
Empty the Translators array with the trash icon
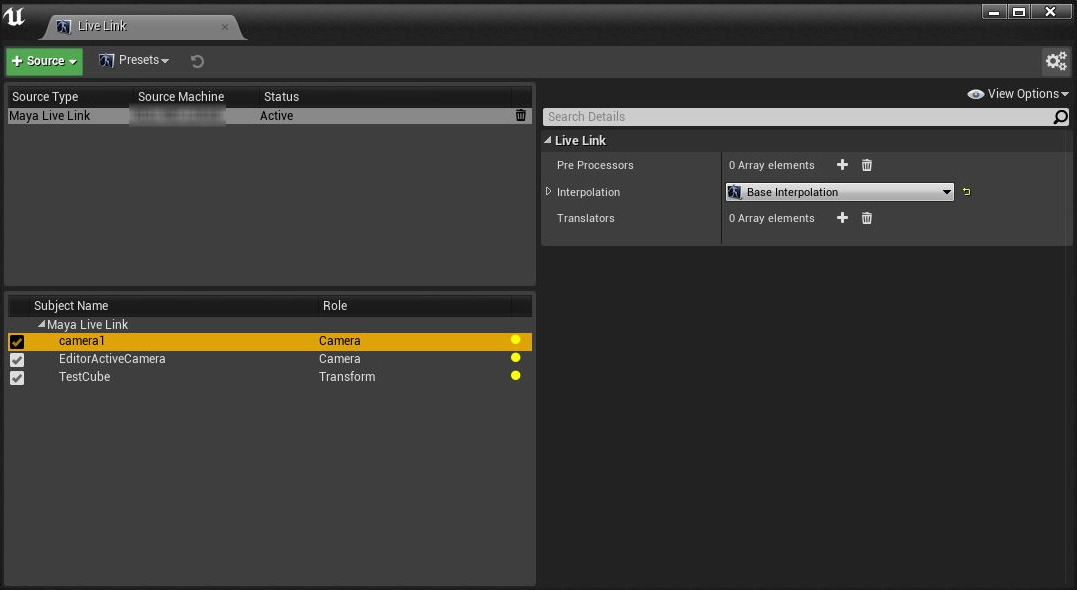click(x=867, y=218)
